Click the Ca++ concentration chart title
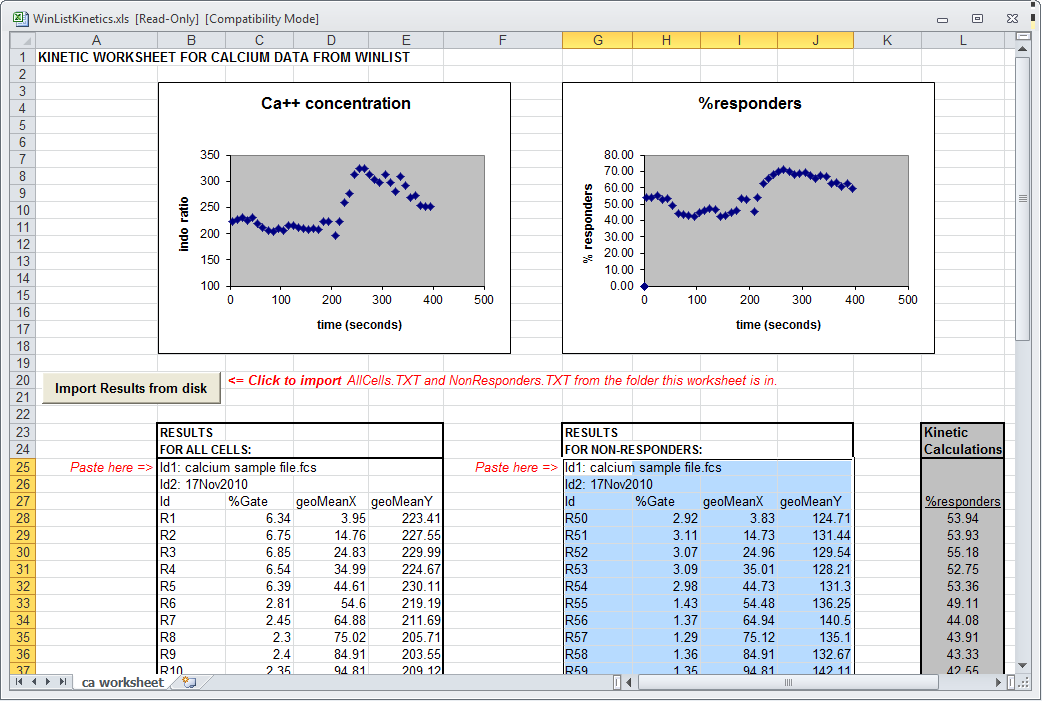The height and width of the screenshot is (701, 1042). click(x=335, y=103)
